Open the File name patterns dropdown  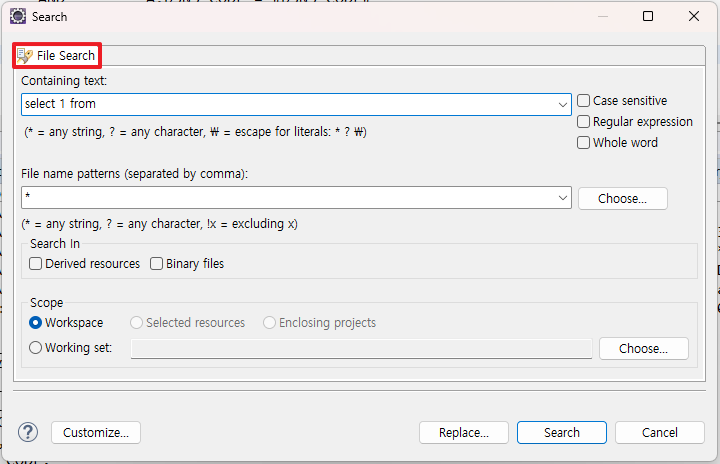click(x=564, y=198)
